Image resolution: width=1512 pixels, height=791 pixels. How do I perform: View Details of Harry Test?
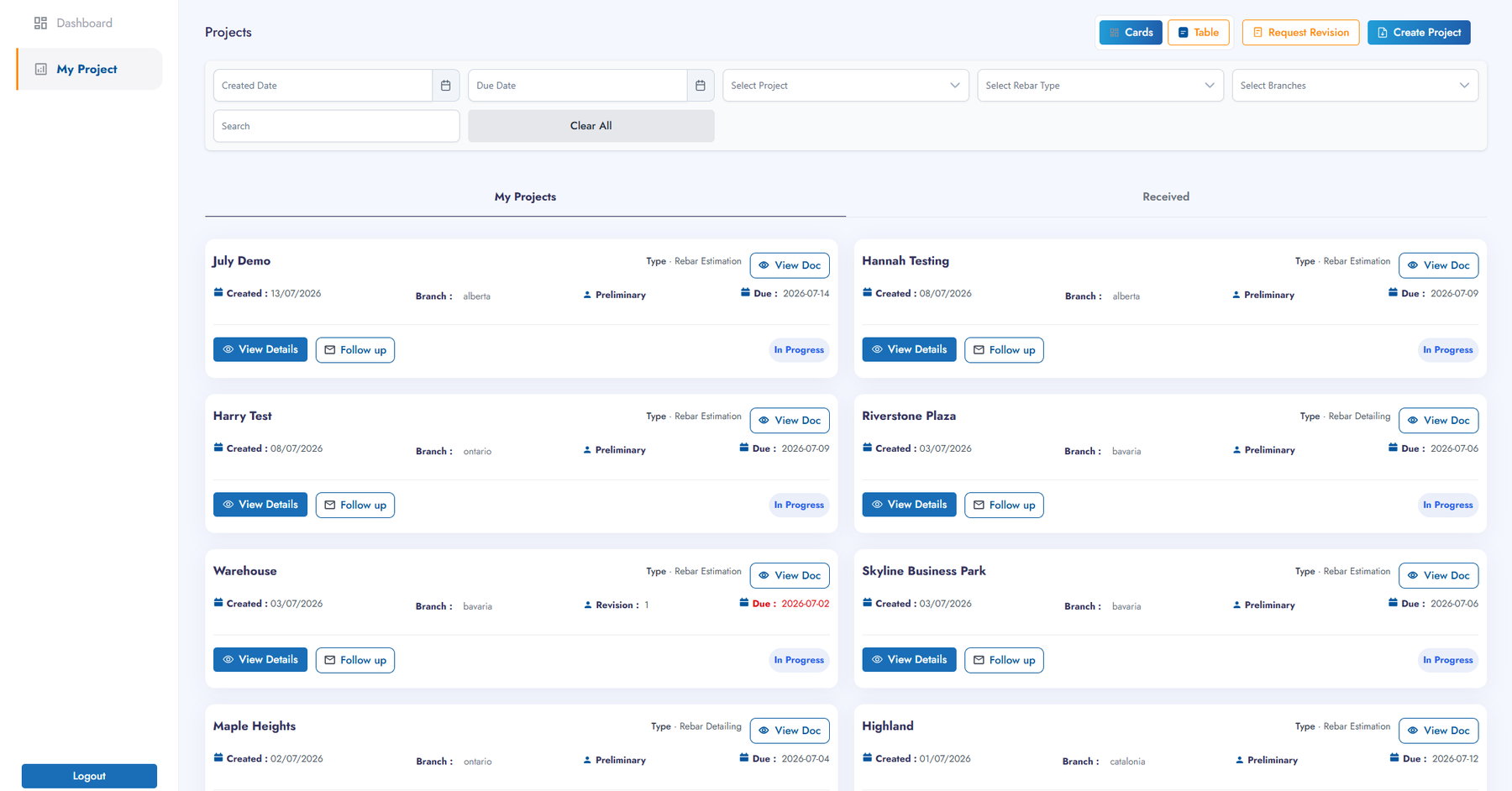click(260, 505)
